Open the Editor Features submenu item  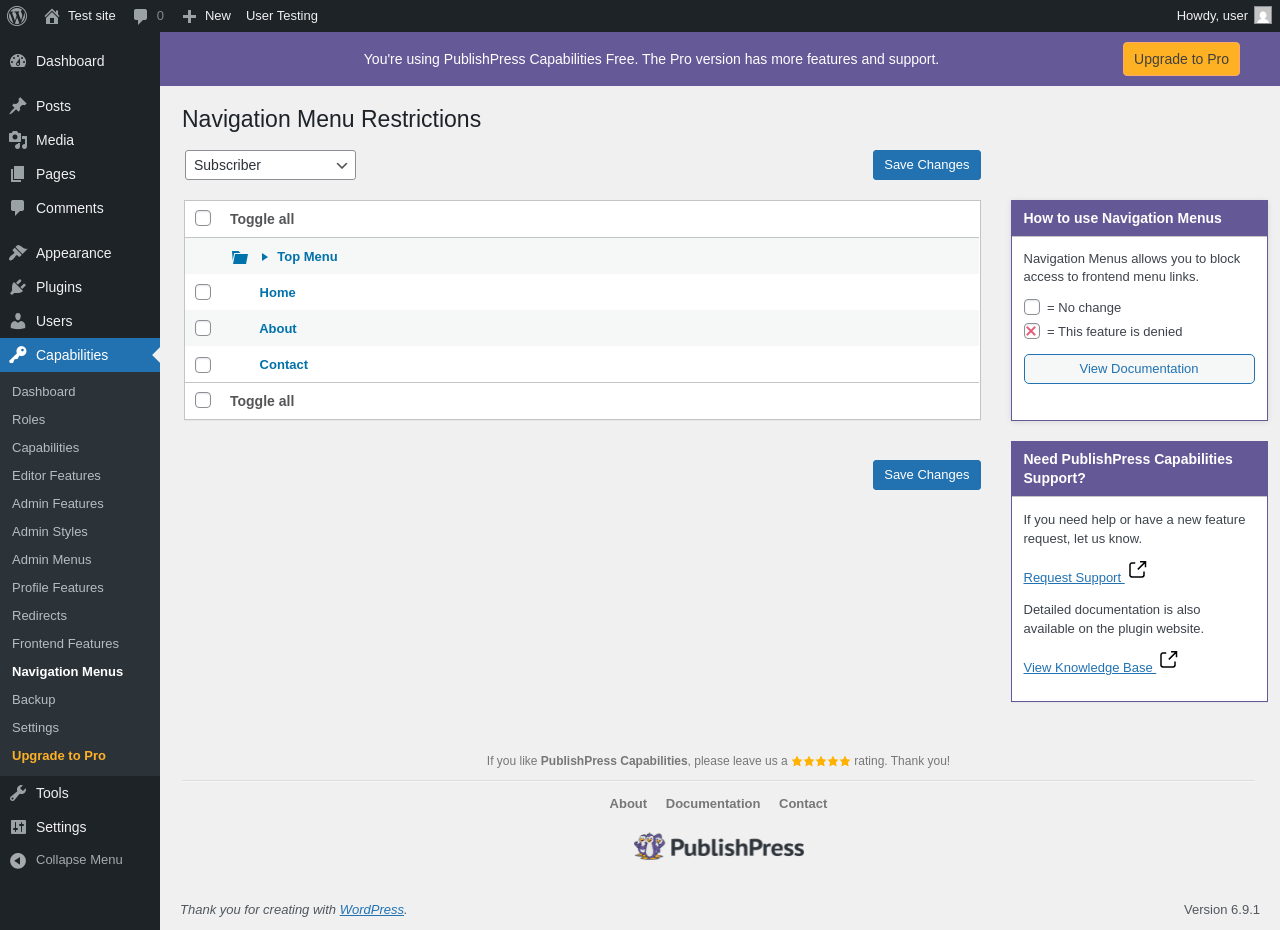[56, 476]
